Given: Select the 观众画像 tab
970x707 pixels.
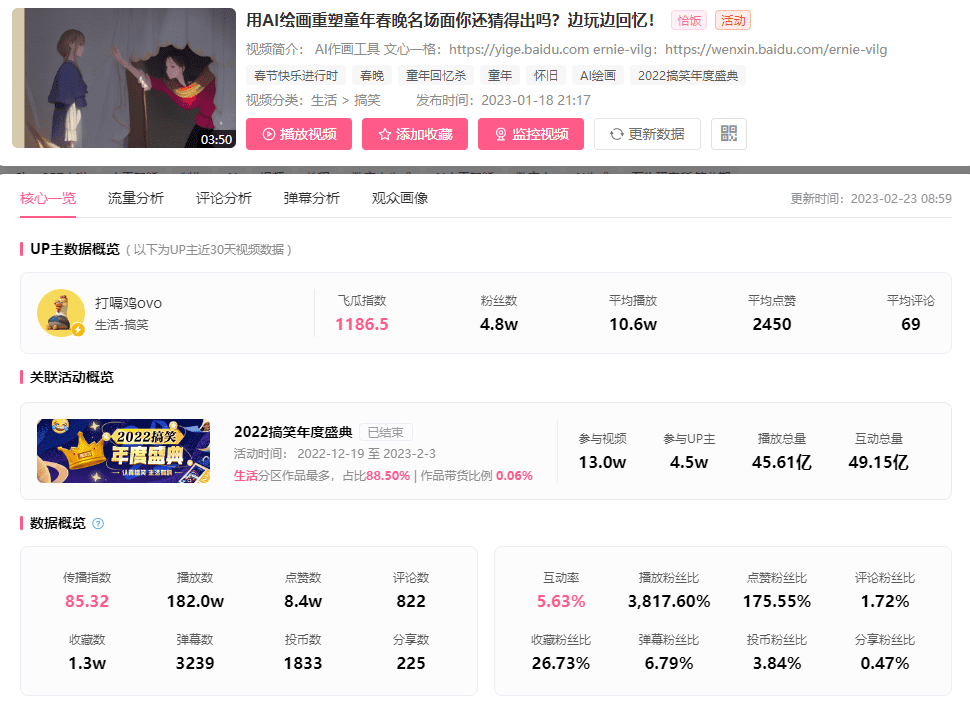Looking at the screenshot, I should click(x=400, y=198).
